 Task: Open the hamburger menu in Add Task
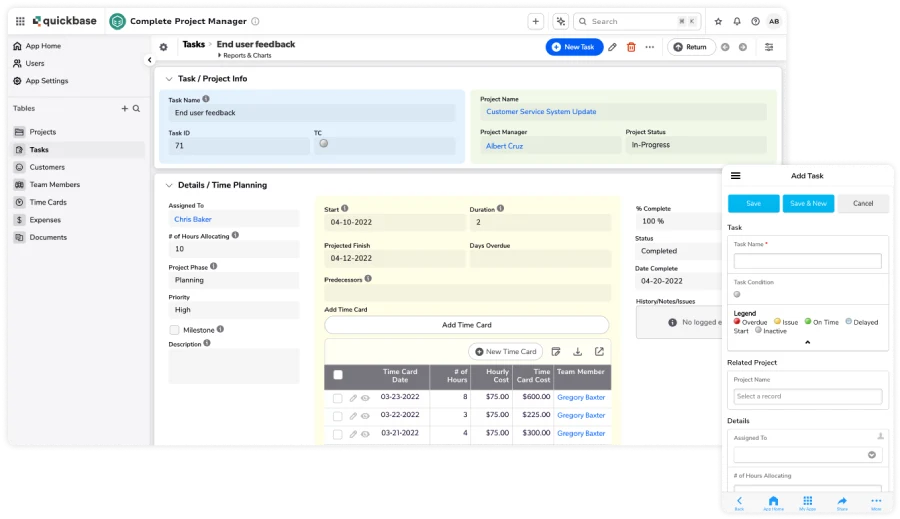coord(735,176)
